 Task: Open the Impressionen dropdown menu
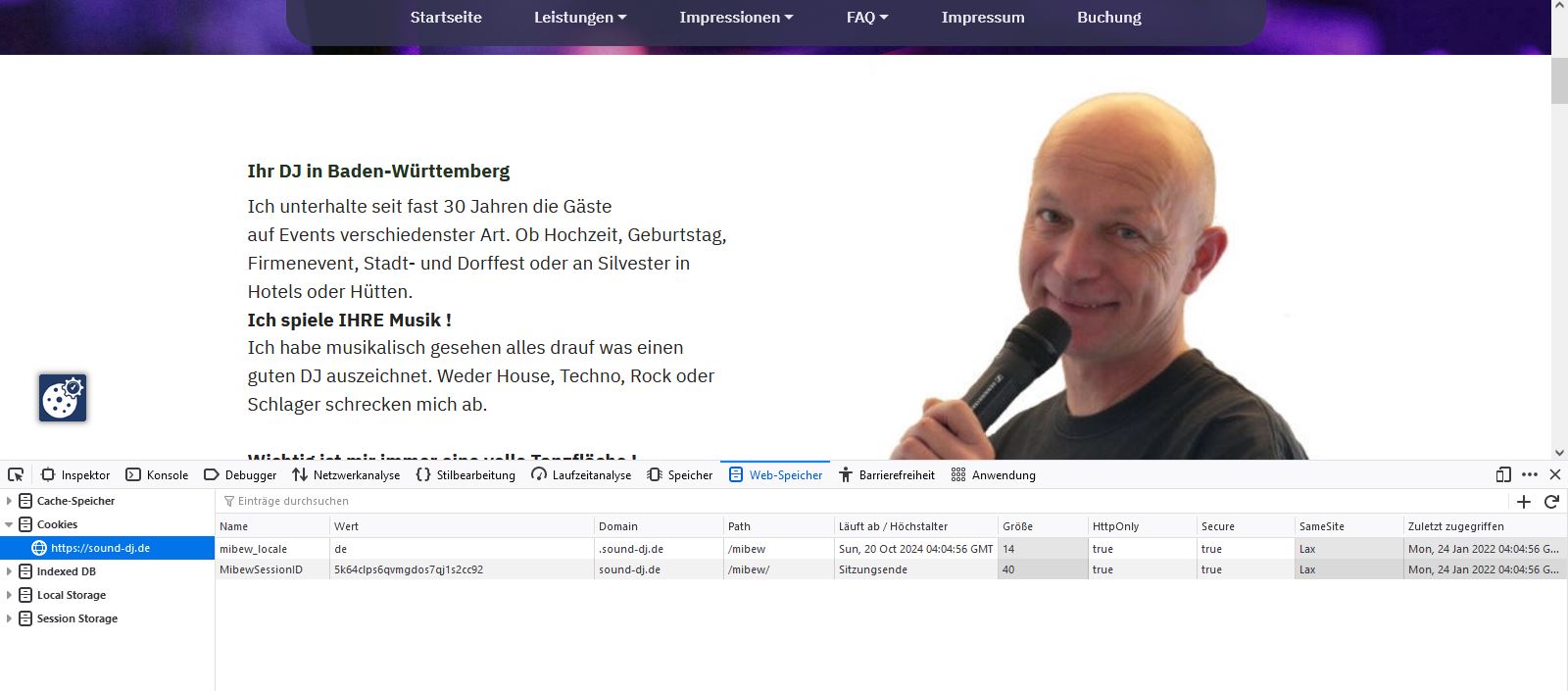[736, 18]
